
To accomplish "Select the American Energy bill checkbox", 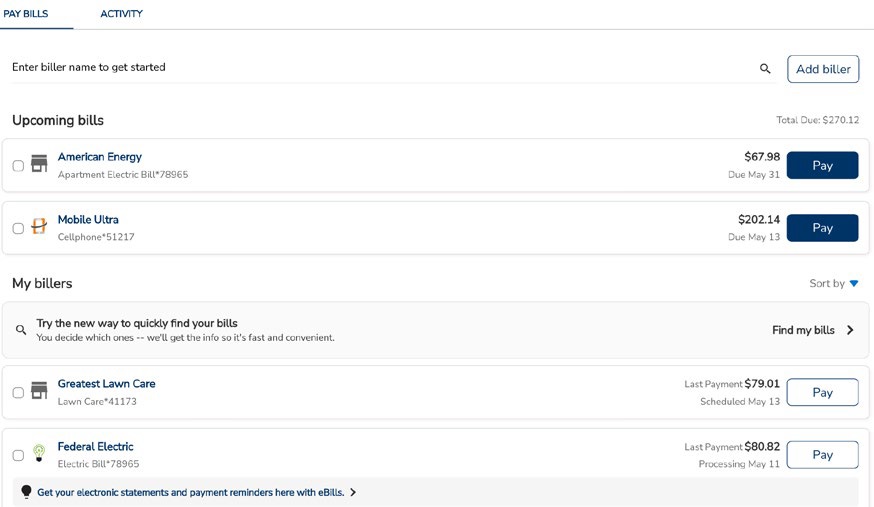I will 18,166.
